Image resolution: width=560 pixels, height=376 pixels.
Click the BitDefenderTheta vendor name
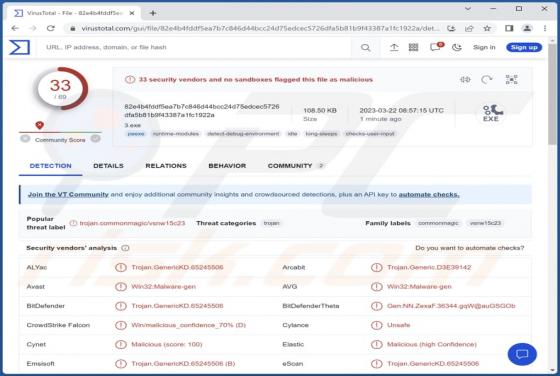[x=311, y=306]
